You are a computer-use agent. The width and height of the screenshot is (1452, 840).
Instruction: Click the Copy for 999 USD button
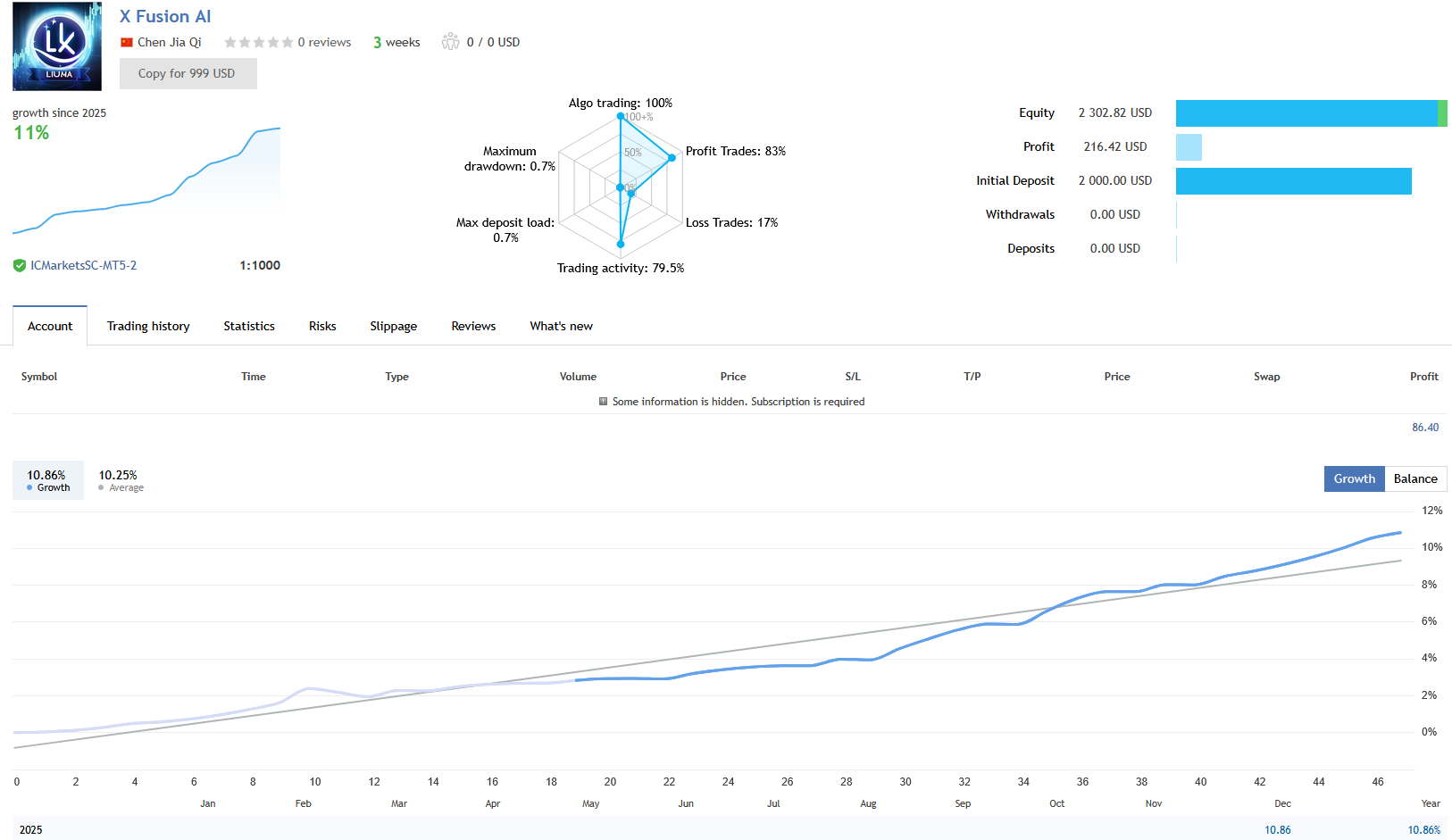pyautogui.click(x=188, y=73)
